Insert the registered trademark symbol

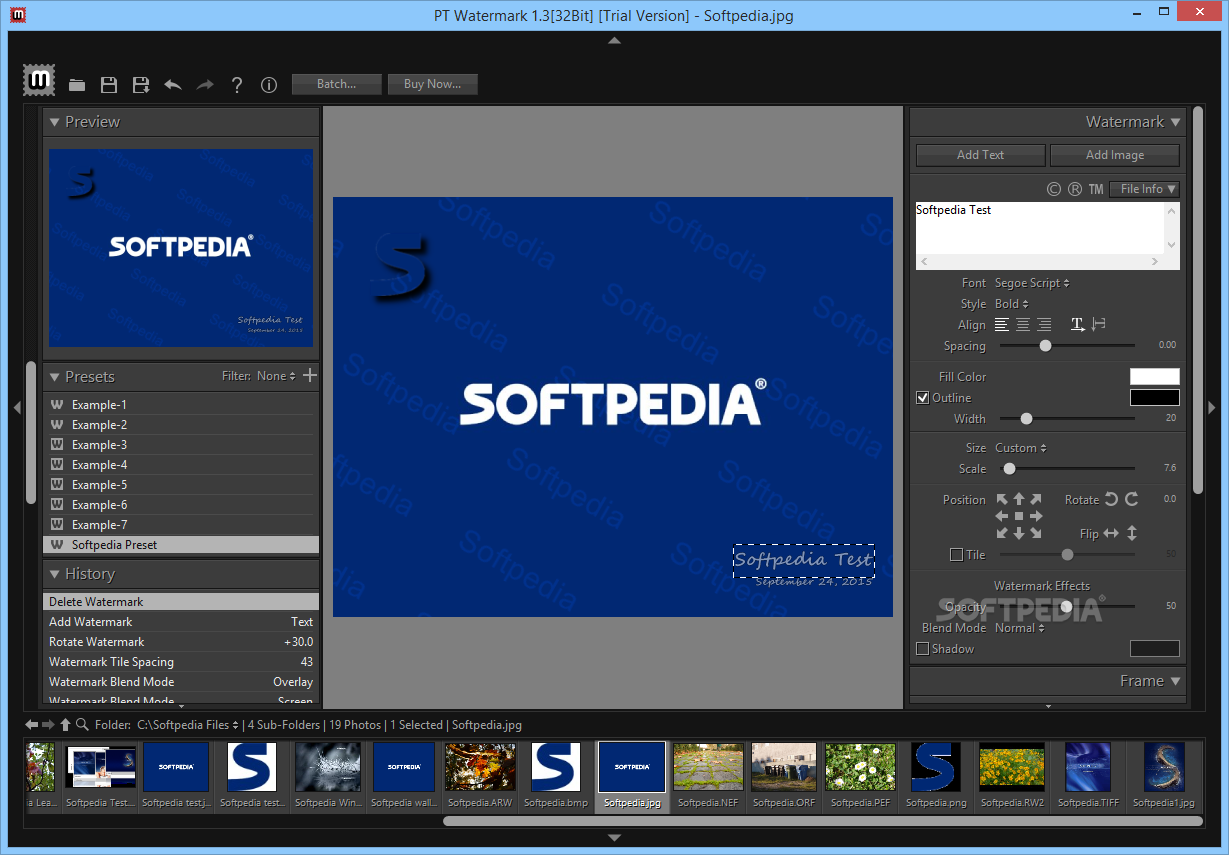[1075, 189]
